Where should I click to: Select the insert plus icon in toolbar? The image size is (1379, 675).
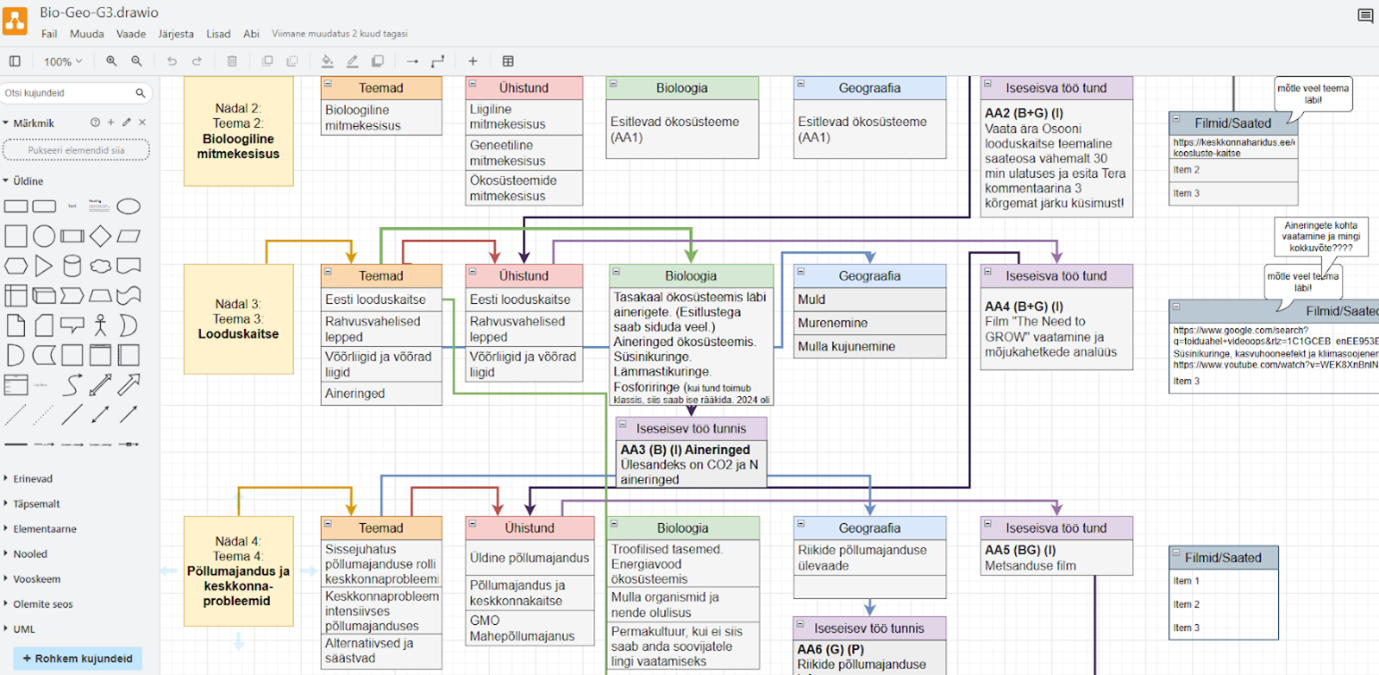(x=473, y=62)
